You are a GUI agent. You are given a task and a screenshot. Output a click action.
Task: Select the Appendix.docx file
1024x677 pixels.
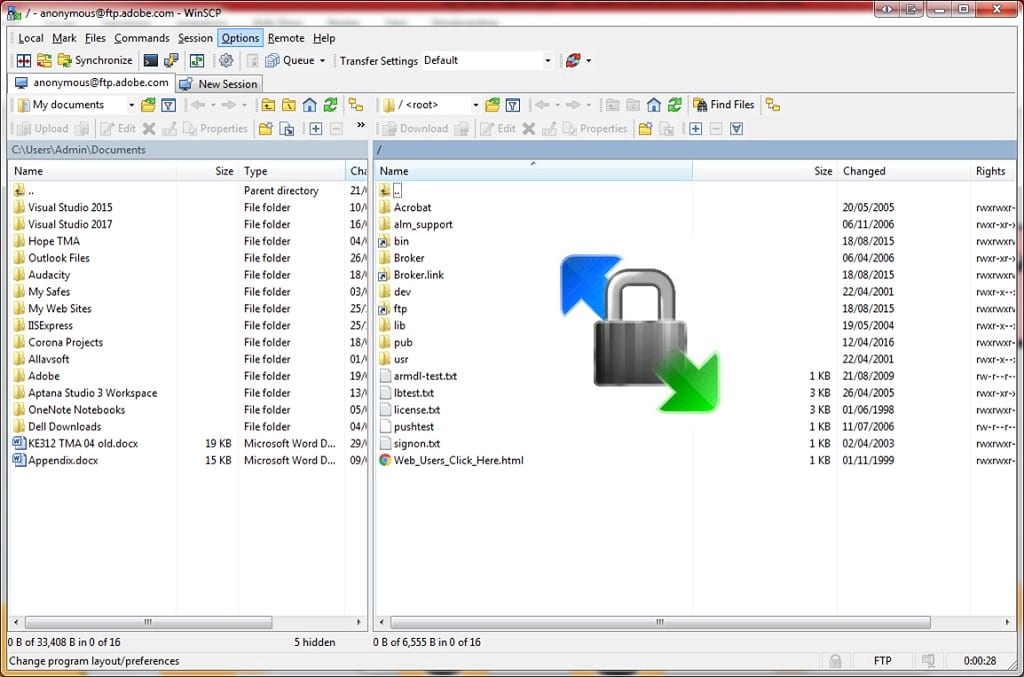click(x=63, y=460)
